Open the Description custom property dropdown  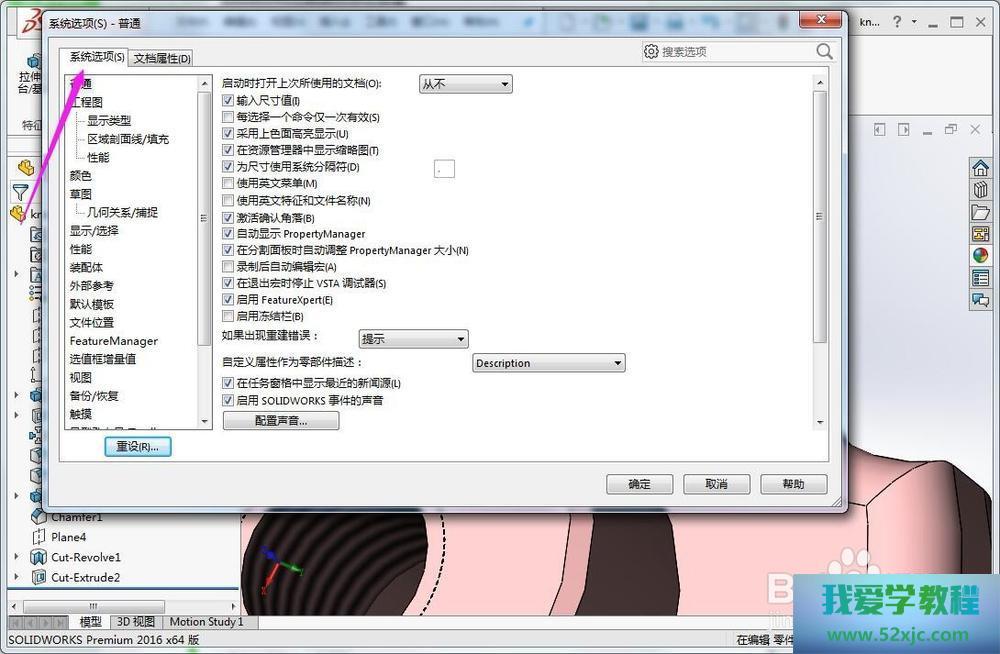tap(548, 363)
